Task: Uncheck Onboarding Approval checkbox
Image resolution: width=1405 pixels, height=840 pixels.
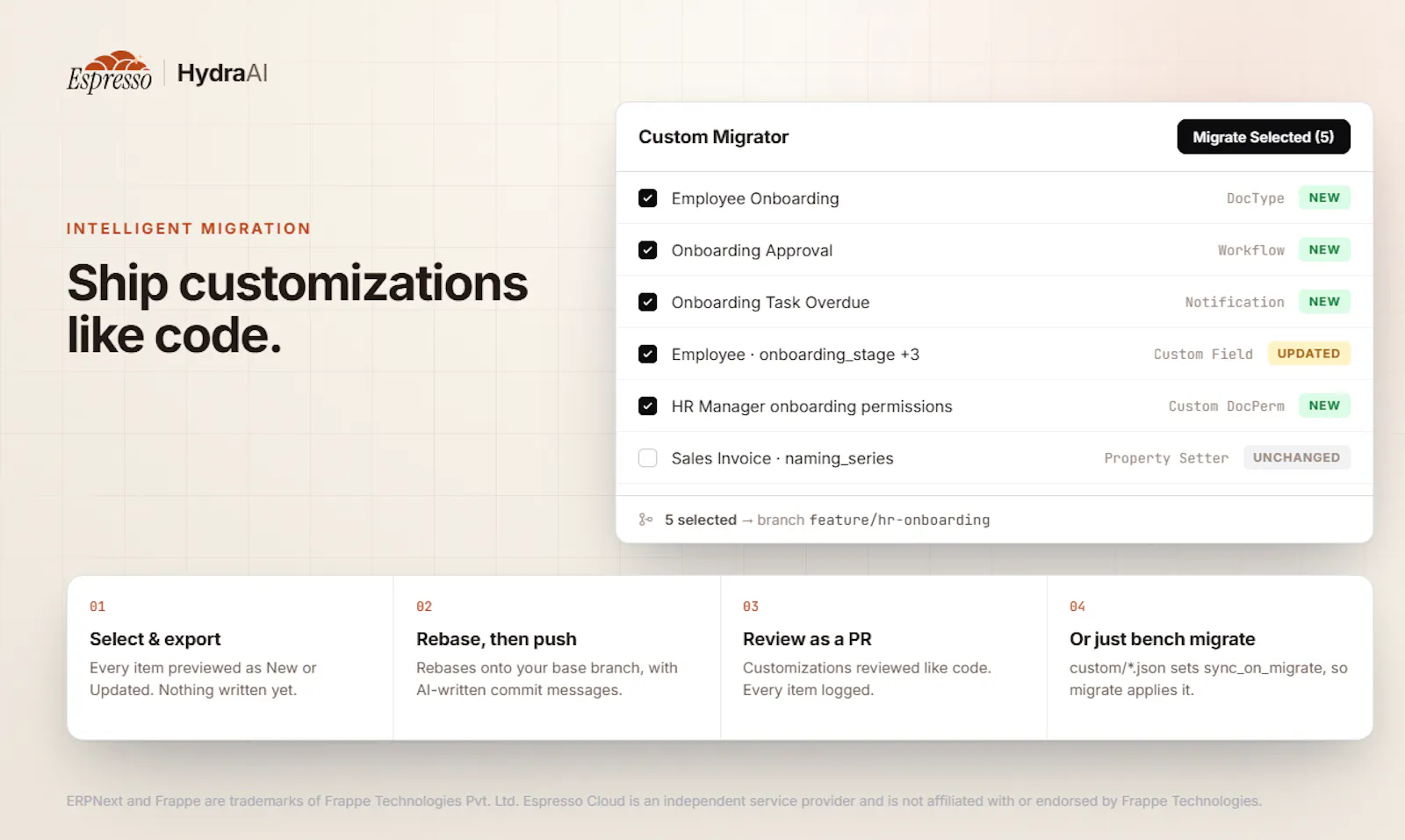Action: coord(648,250)
